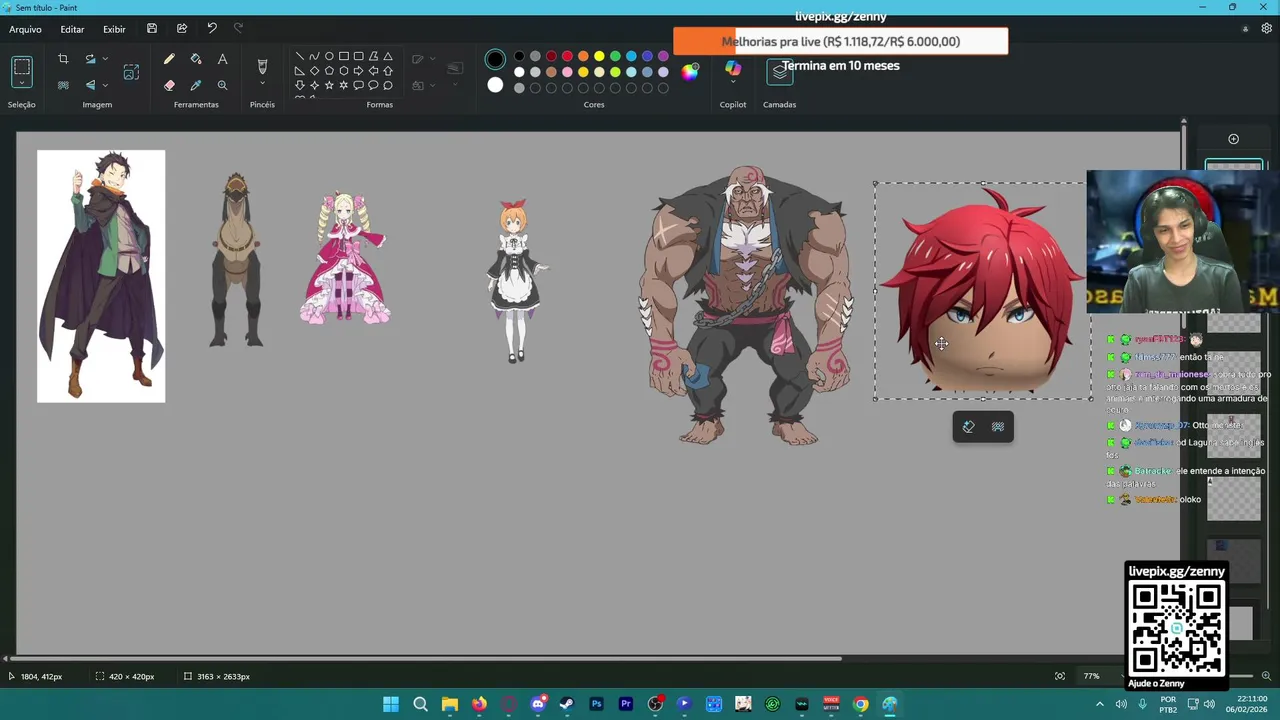Open the Edit colors wheel
This screenshot has height=720, width=1280.
[690, 71]
